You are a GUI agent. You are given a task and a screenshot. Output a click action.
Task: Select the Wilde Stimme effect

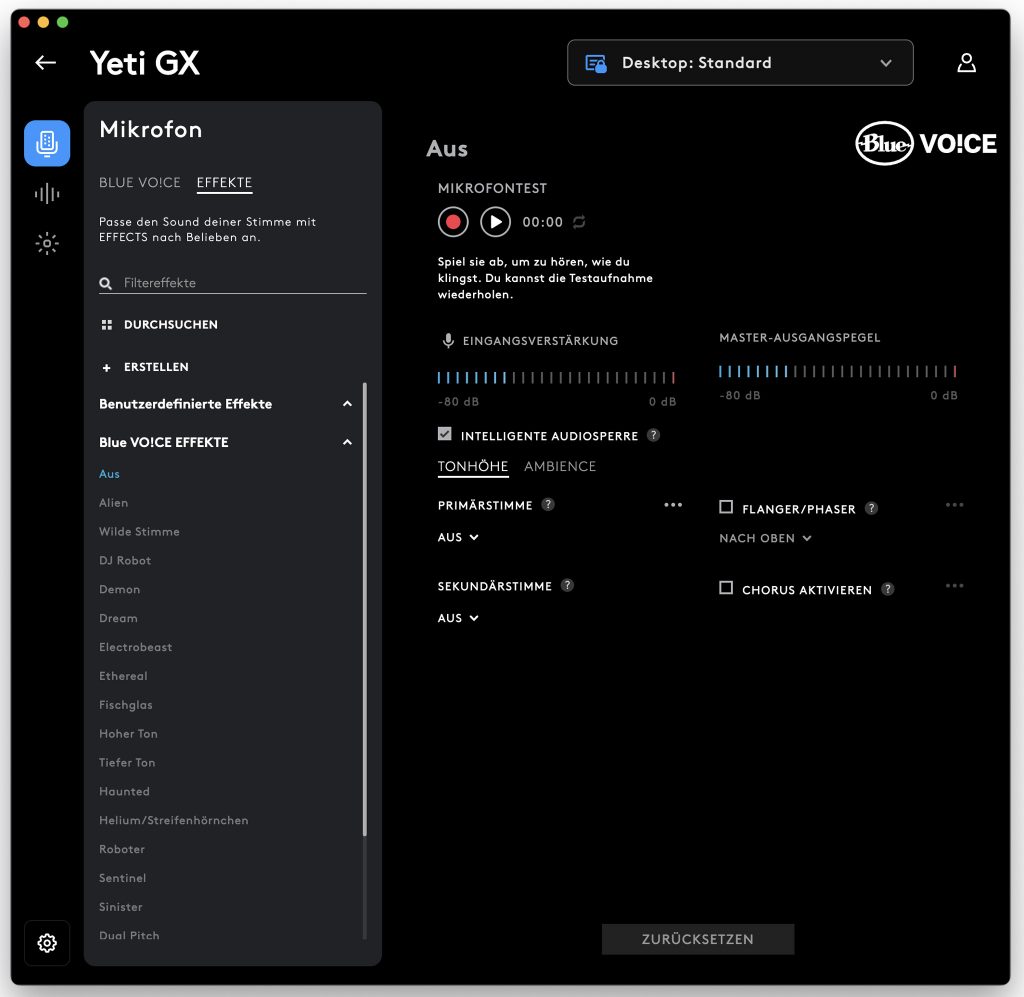tap(139, 531)
